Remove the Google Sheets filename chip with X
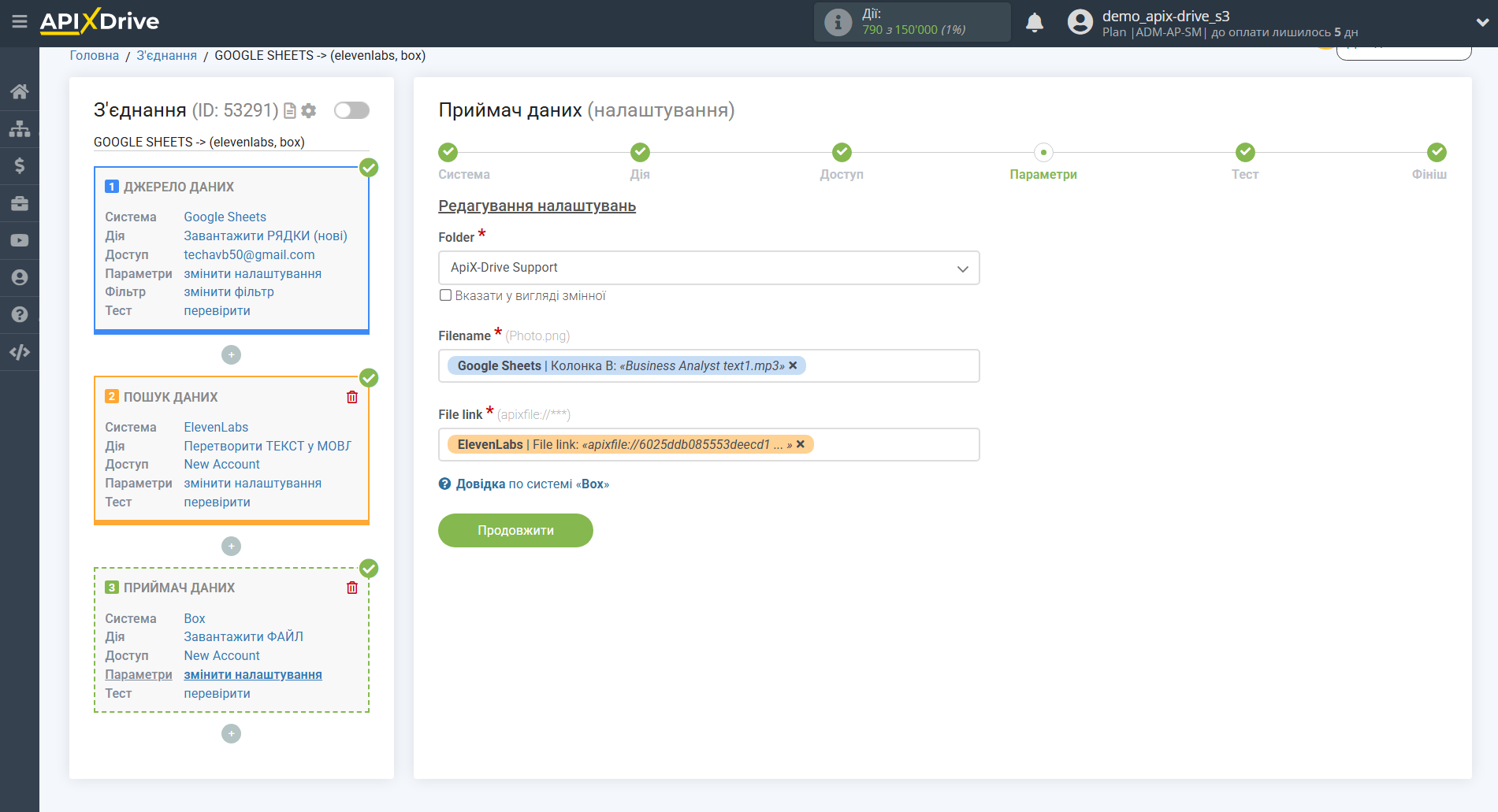The height and width of the screenshot is (812, 1498). tap(794, 365)
